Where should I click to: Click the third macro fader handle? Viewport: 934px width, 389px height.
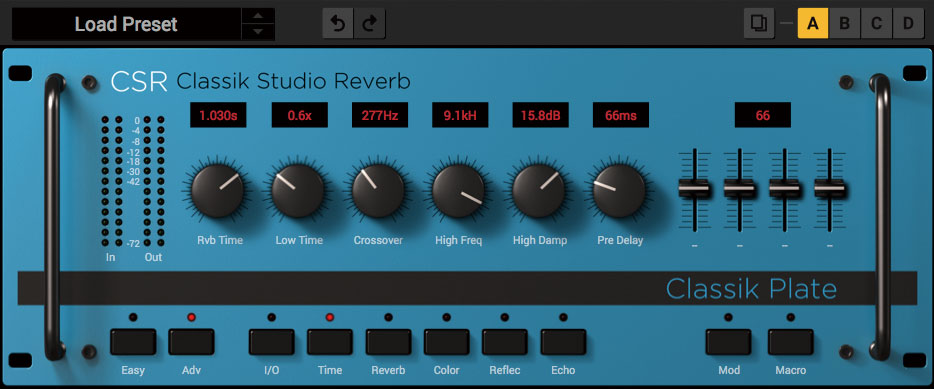pyautogui.click(x=784, y=189)
